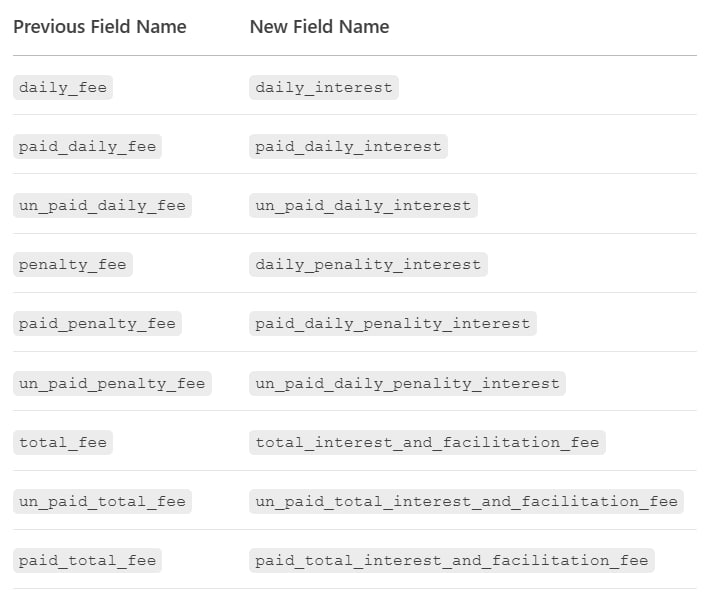
Task: Click the paid_daily_penality_interest field name
Action: point(392,324)
